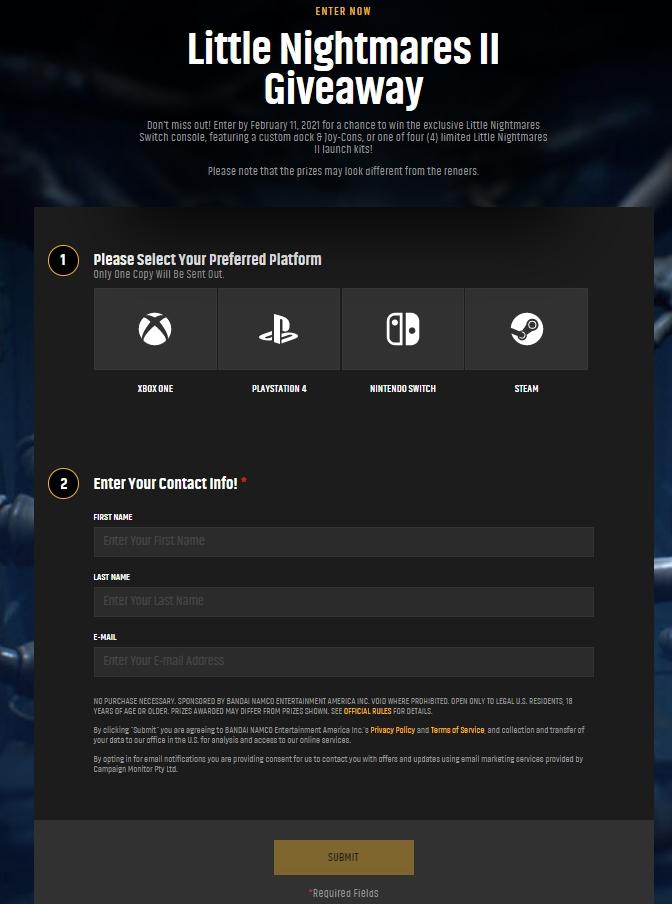Click 'Only One Copy Will Be Sent Out.' text

coord(158,274)
